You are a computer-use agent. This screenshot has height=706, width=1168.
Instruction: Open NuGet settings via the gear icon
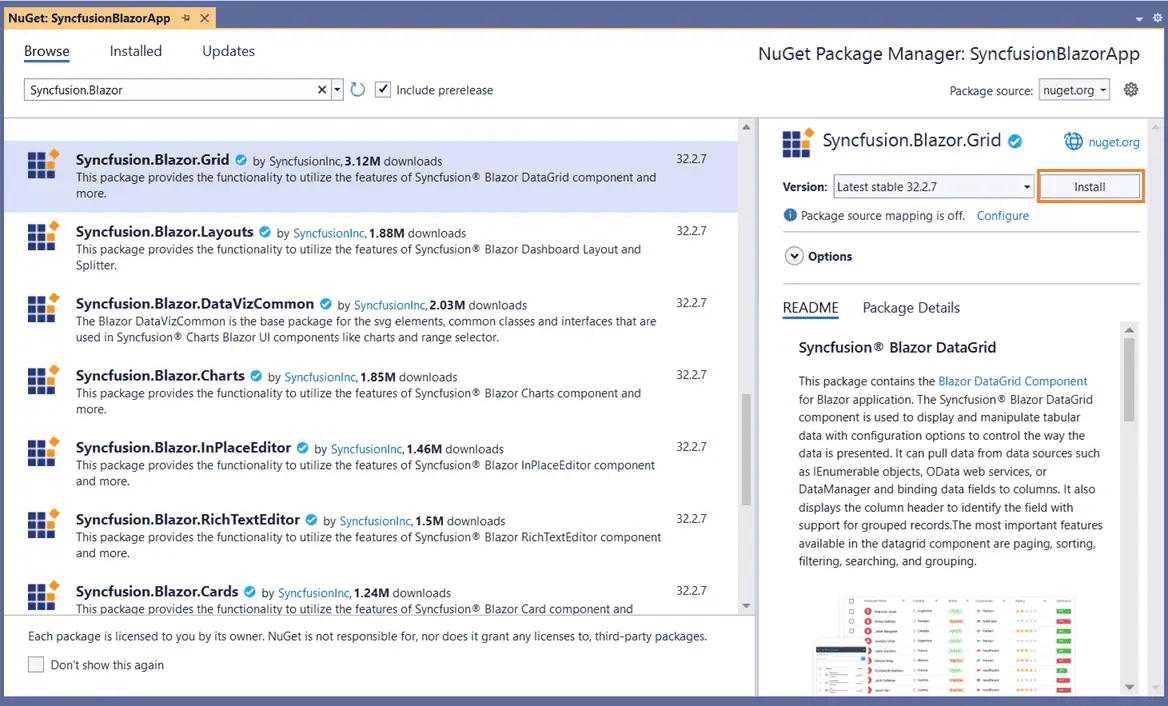coord(1130,89)
